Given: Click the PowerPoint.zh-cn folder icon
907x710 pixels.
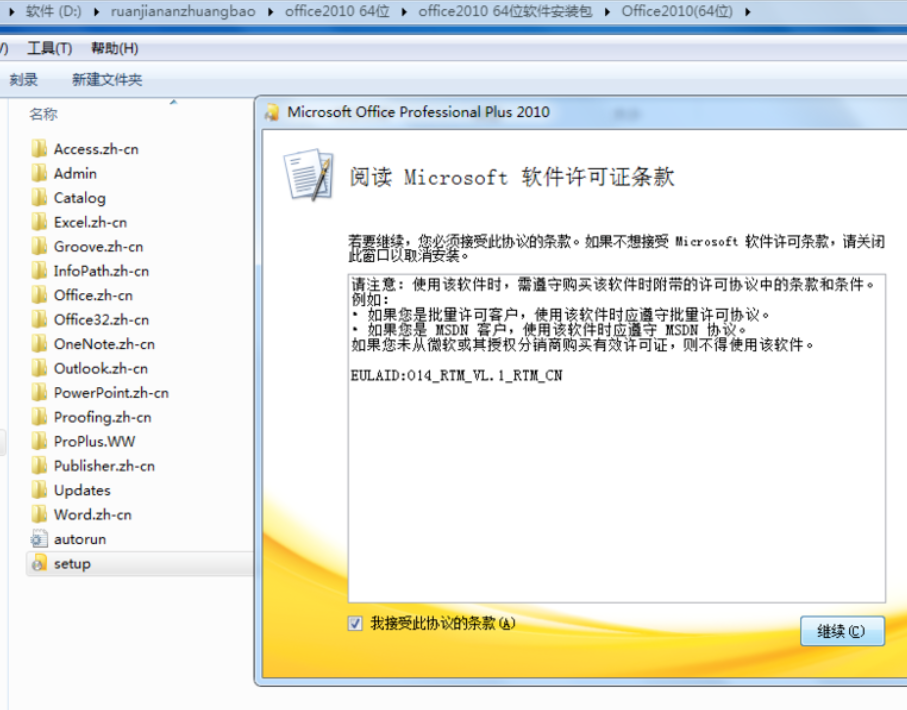Looking at the screenshot, I should point(39,392).
